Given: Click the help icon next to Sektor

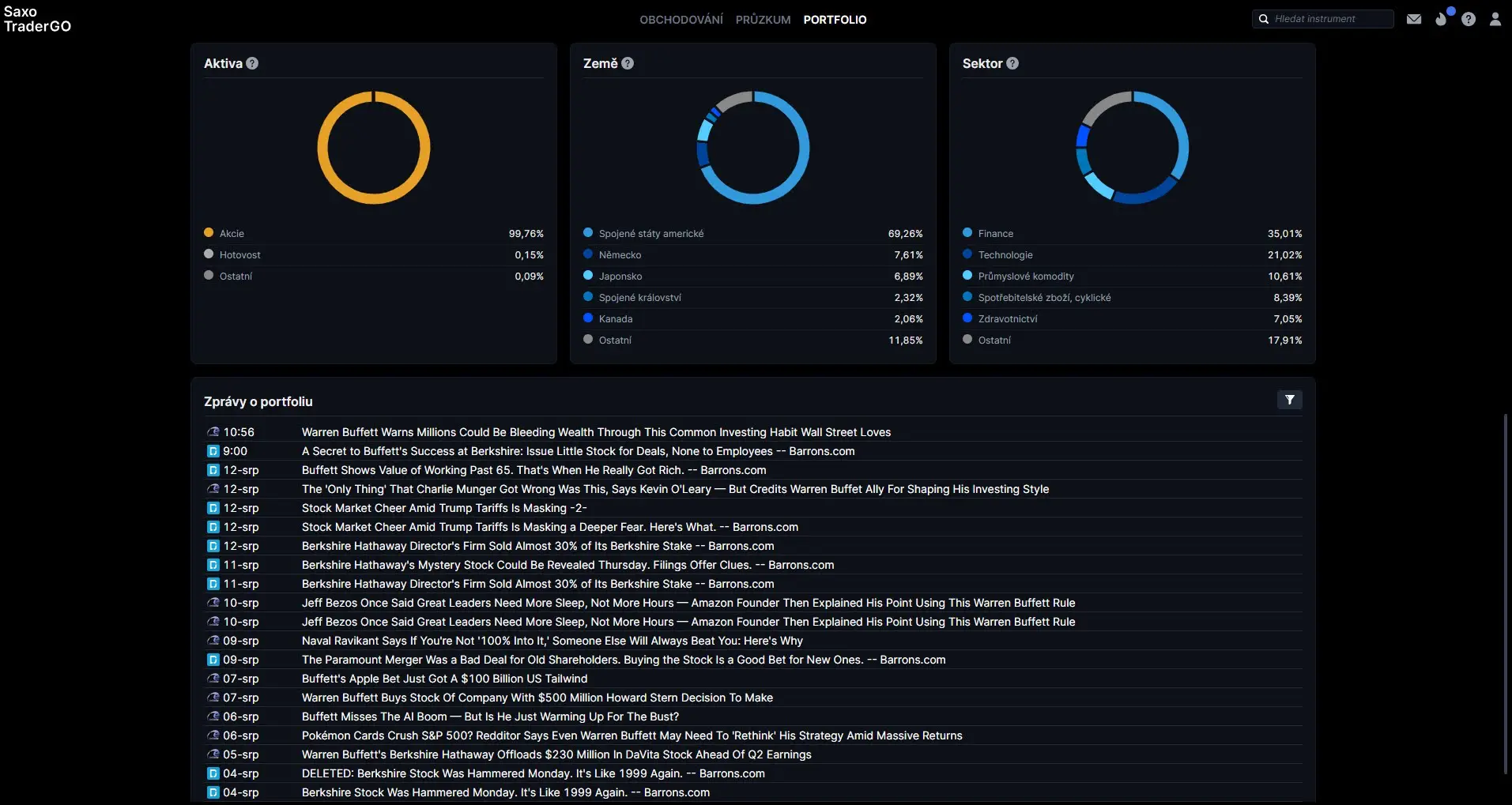Looking at the screenshot, I should click(1012, 63).
